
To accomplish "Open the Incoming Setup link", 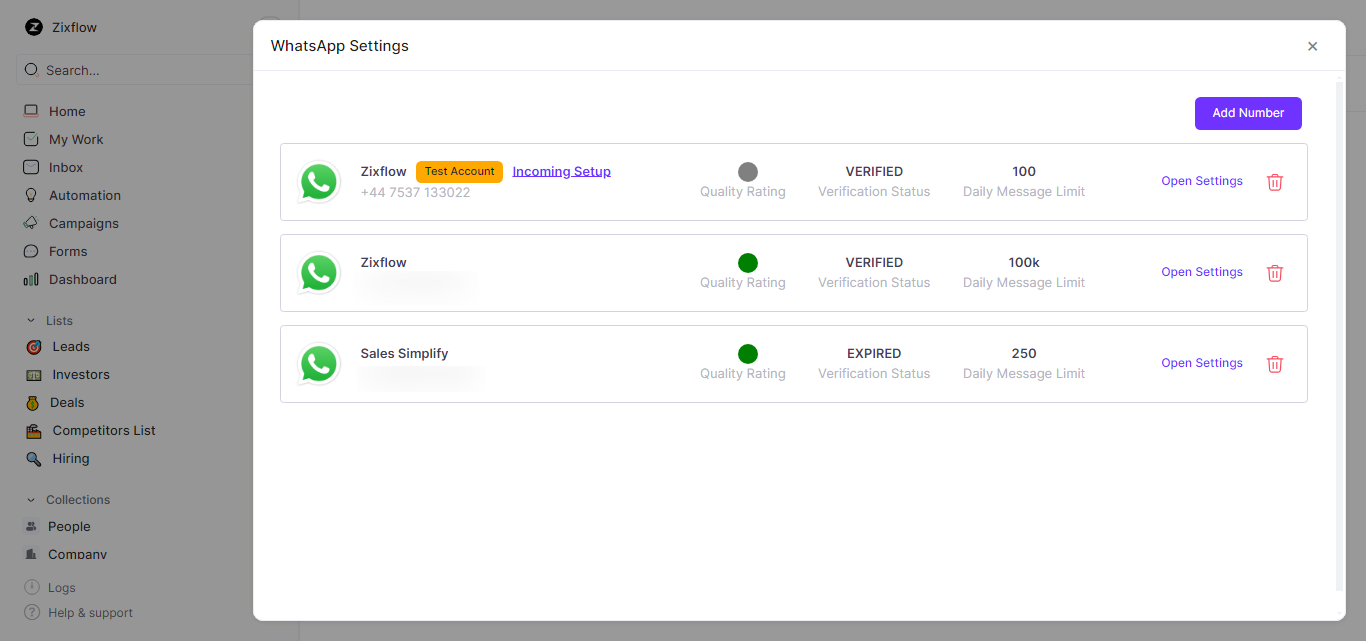I will [x=561, y=171].
